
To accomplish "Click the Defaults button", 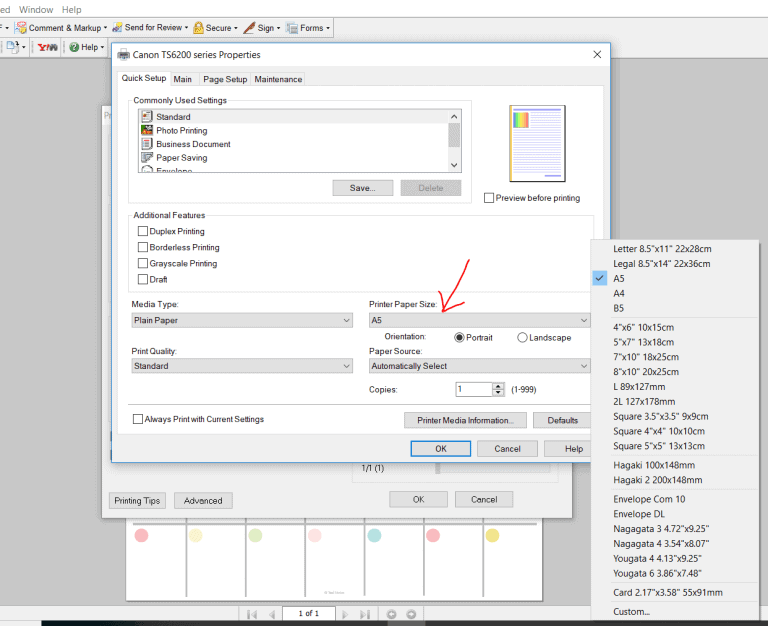I will coord(562,420).
